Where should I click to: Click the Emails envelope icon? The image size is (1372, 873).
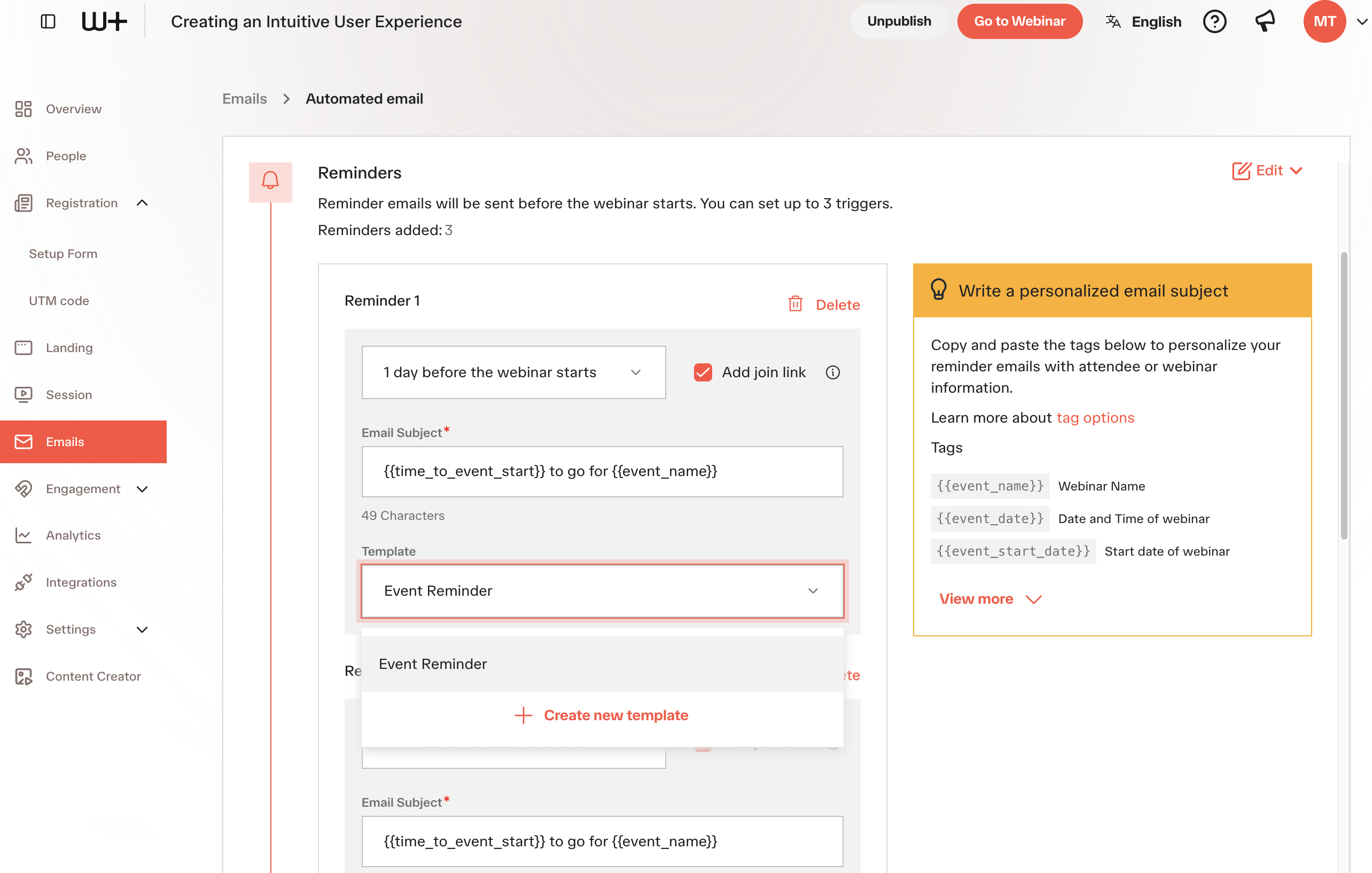point(24,442)
